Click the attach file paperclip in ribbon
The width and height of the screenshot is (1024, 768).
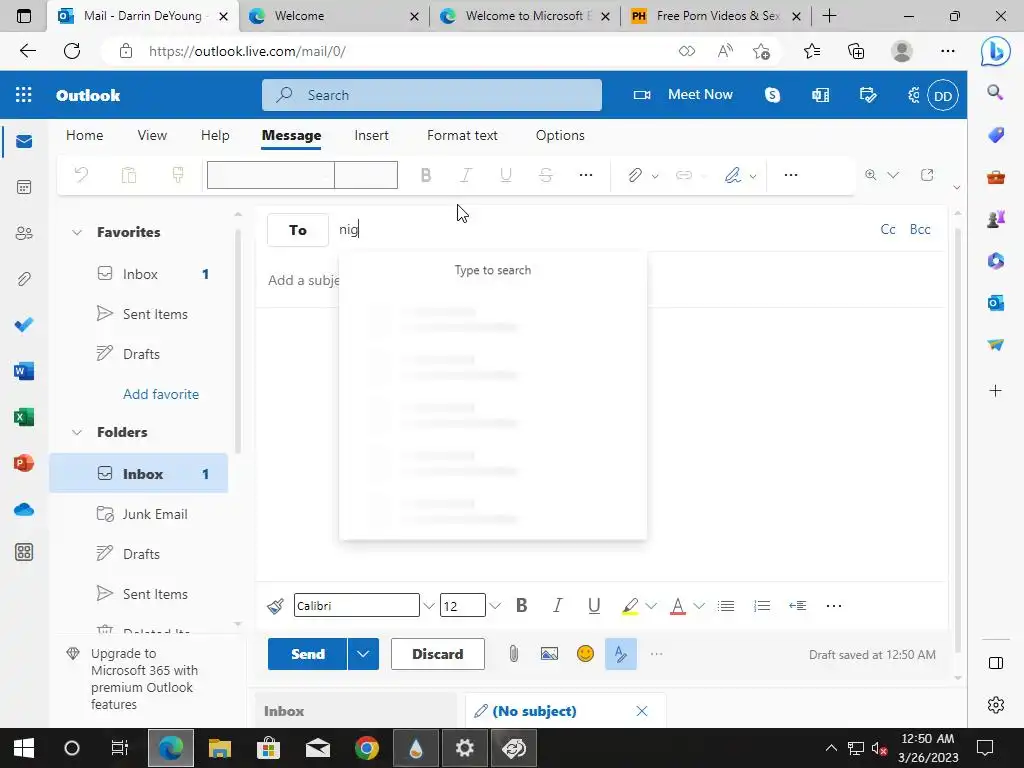coord(635,175)
